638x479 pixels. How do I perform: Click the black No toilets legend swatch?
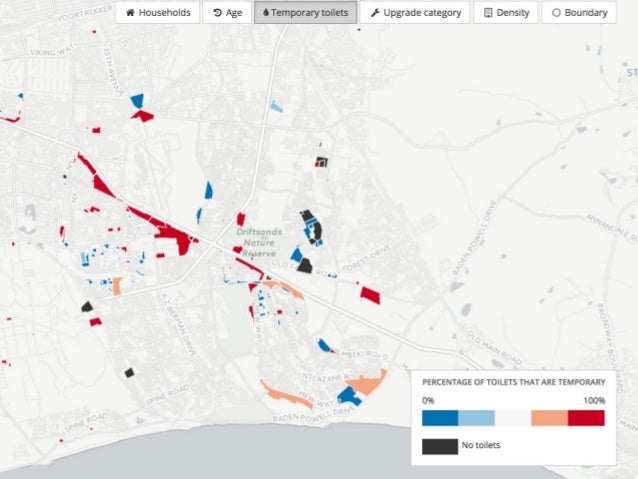[440, 446]
